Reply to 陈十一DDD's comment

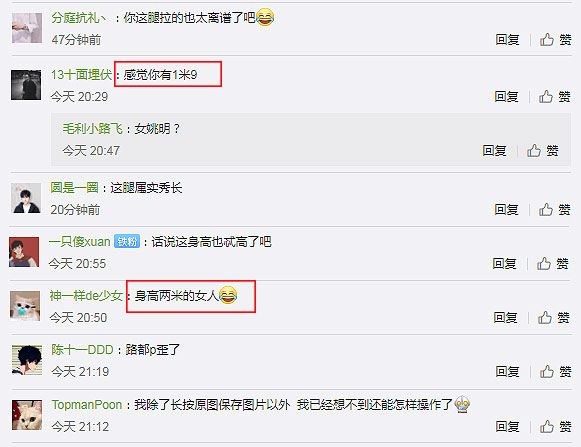coord(507,371)
